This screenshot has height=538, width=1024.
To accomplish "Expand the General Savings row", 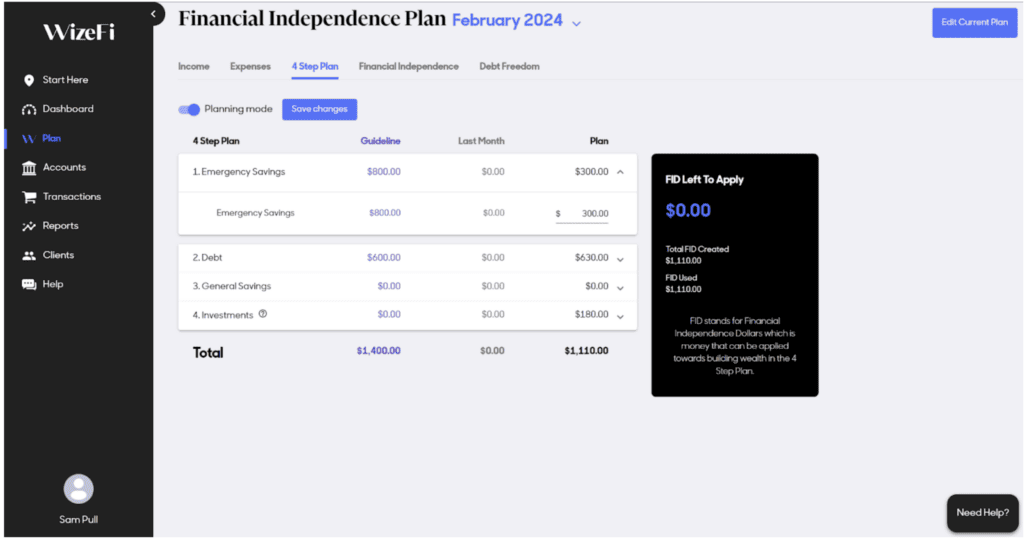I will coord(620,288).
